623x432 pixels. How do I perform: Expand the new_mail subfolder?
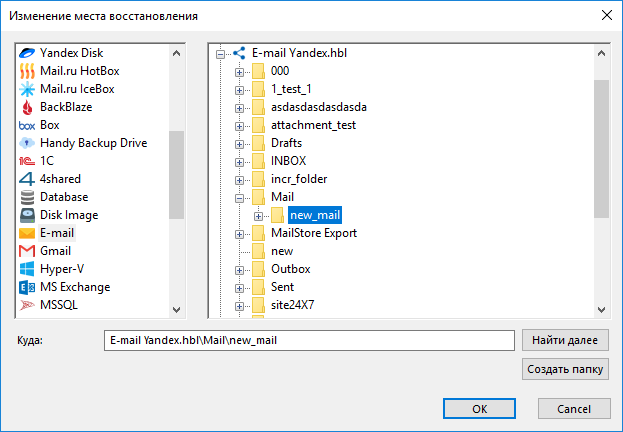pyautogui.click(x=258, y=216)
